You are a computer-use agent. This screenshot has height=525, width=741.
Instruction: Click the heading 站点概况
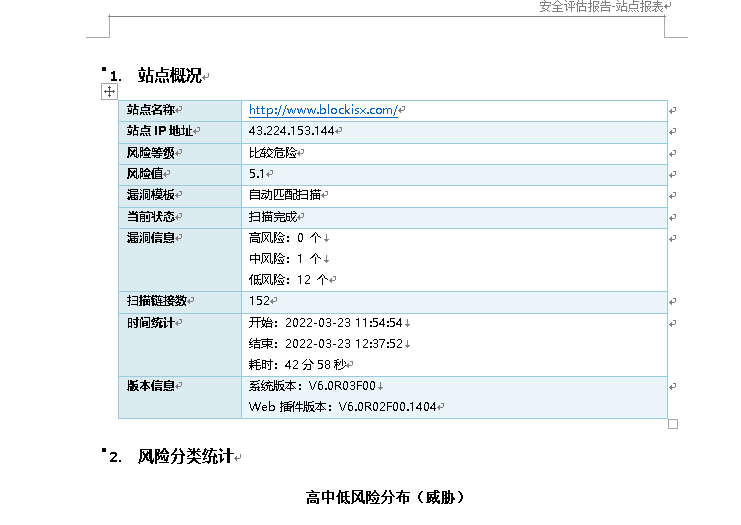click(170, 76)
